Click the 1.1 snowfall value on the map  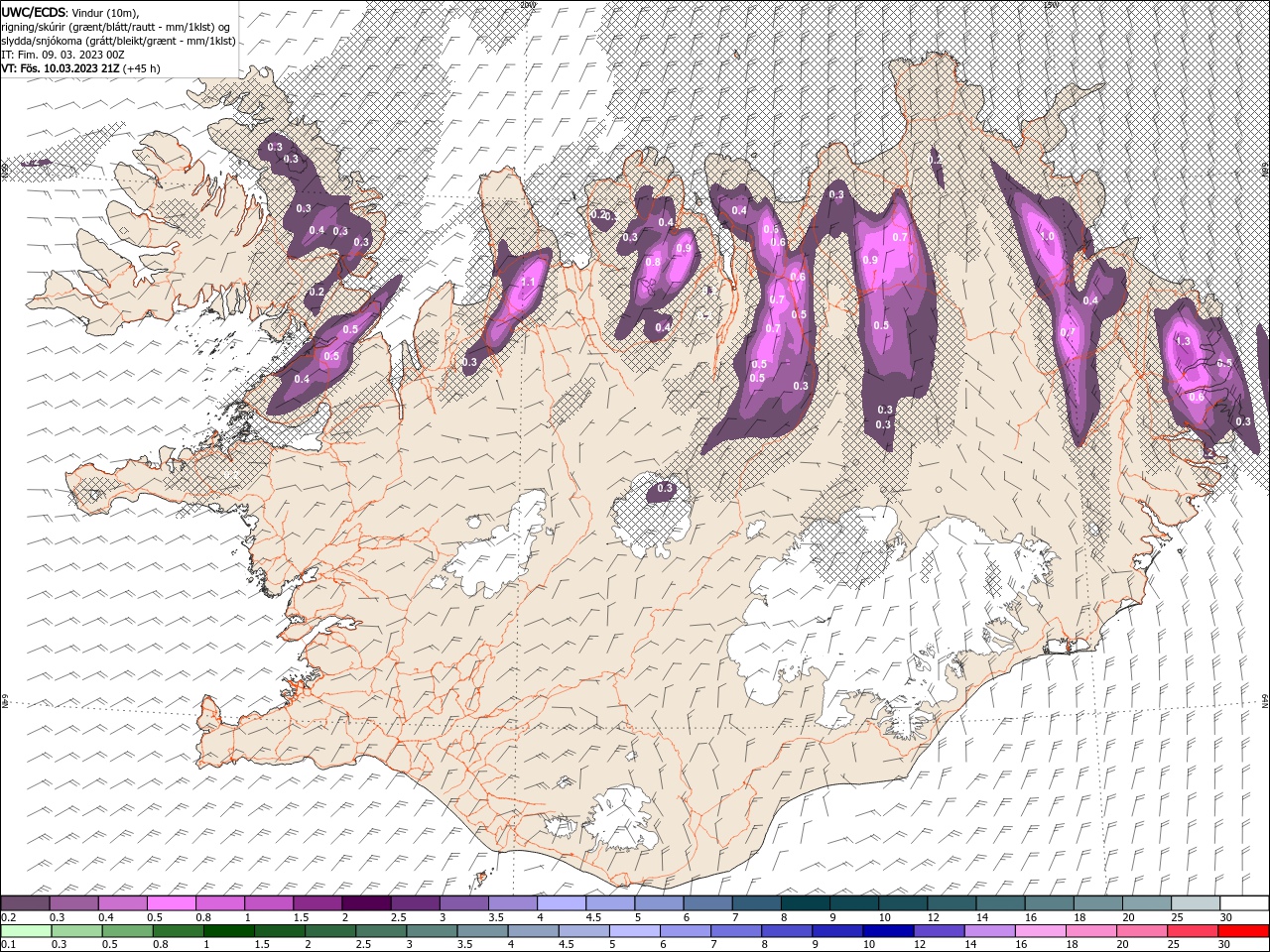[x=528, y=282]
